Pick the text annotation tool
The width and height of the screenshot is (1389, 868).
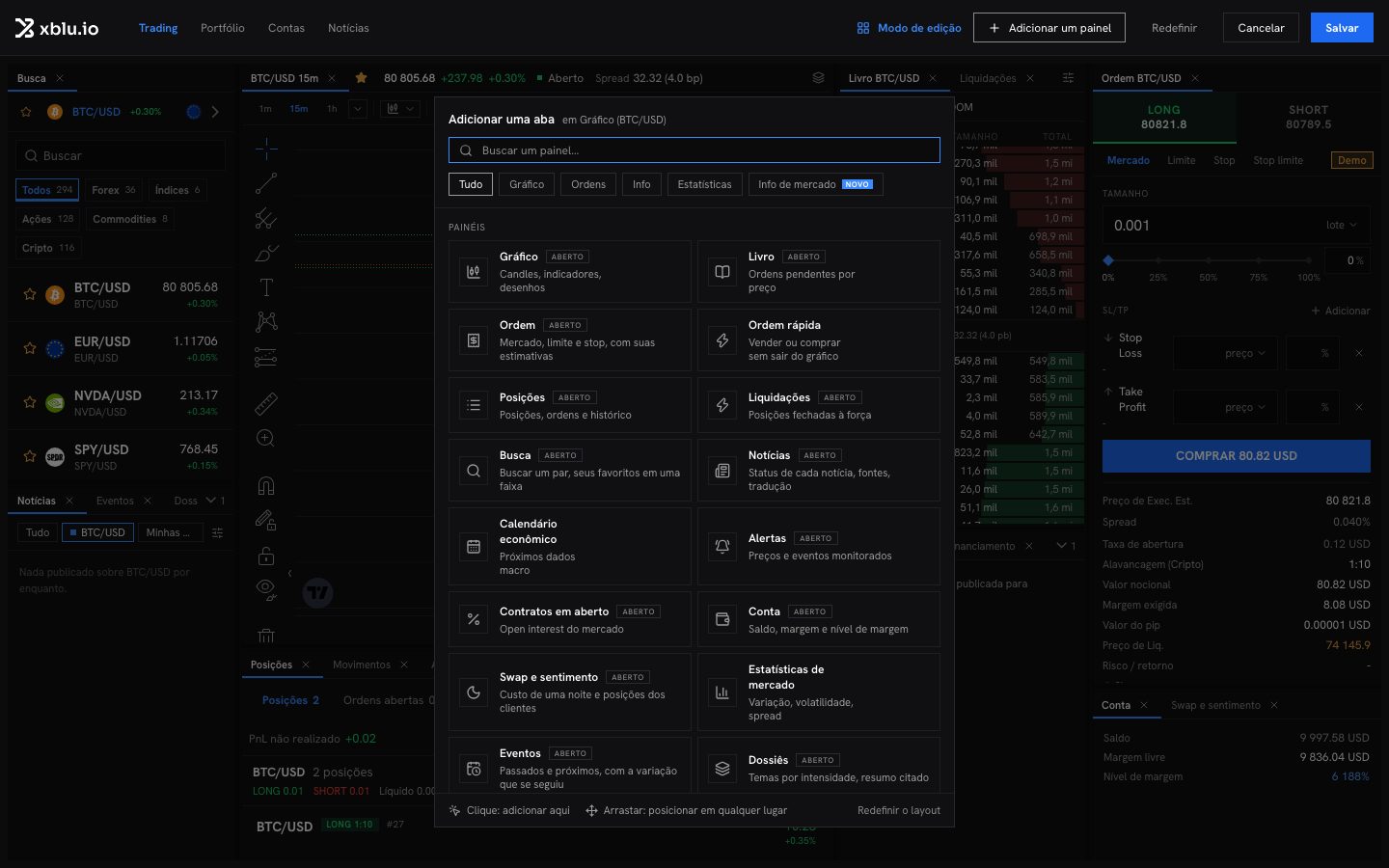267,287
